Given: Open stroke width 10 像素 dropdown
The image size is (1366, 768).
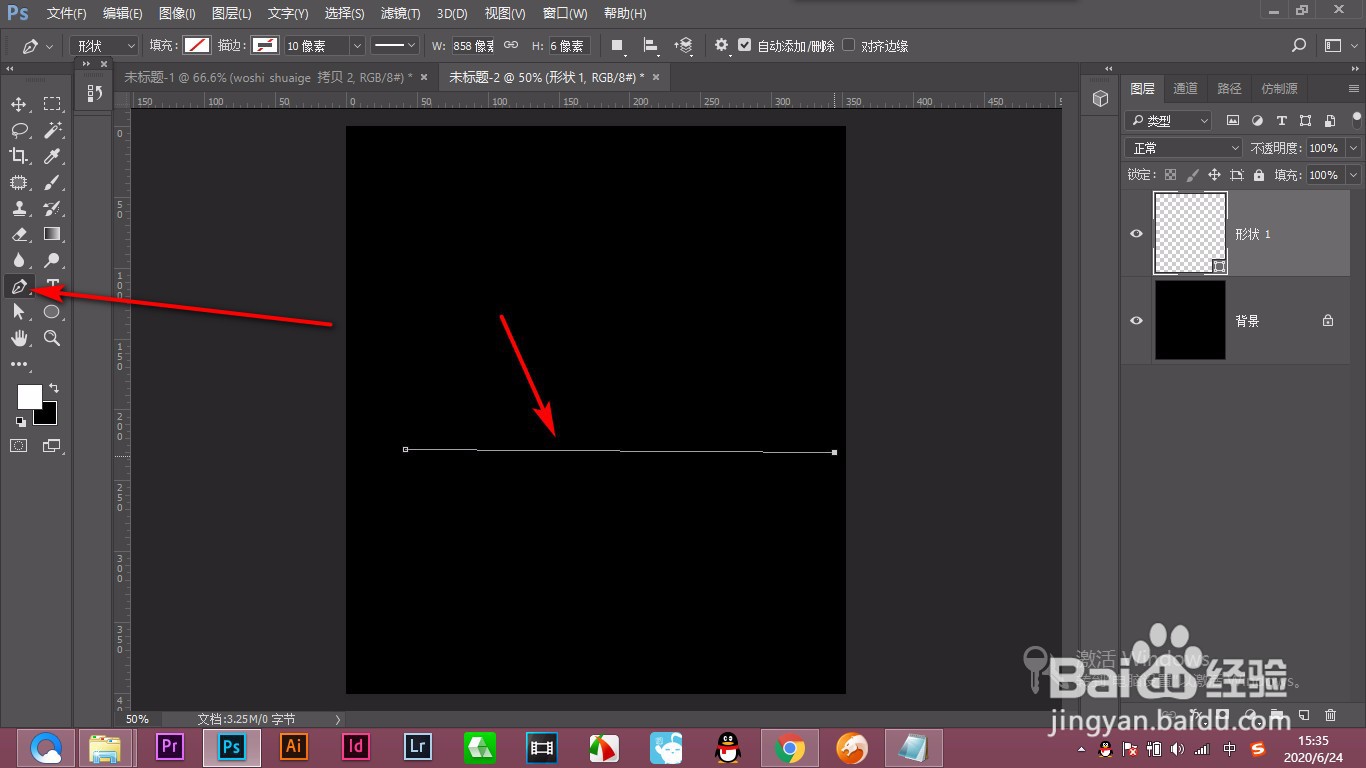Looking at the screenshot, I should 358,46.
